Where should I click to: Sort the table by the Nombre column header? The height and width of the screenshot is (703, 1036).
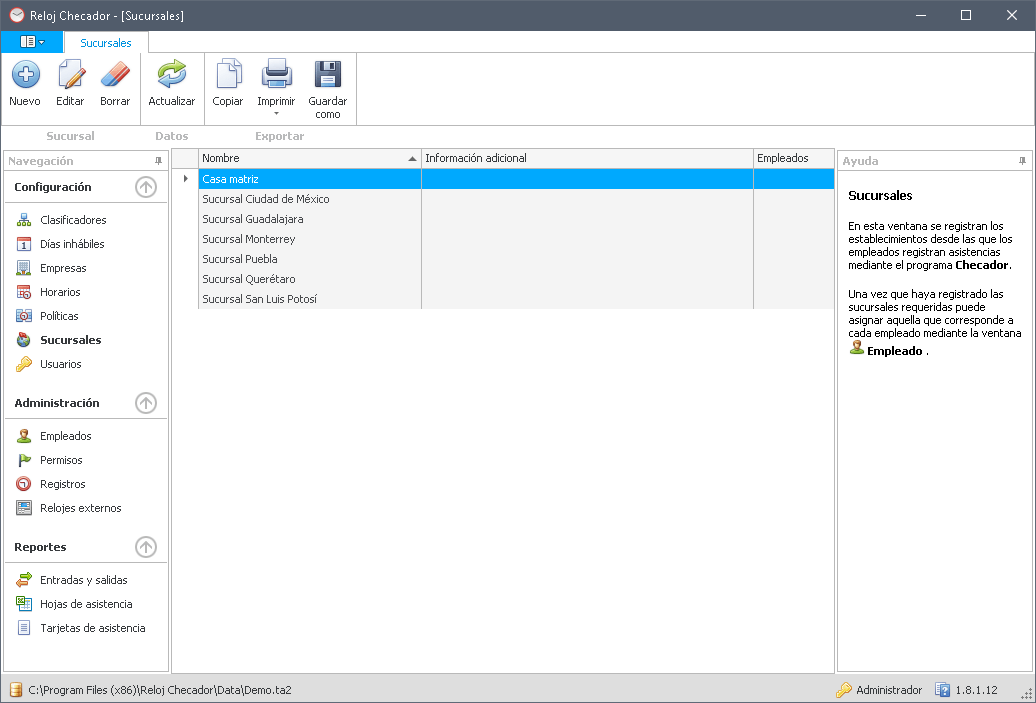300,158
